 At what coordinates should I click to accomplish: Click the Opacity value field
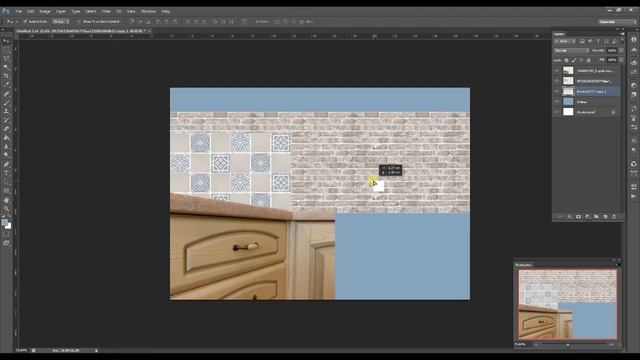coord(611,51)
